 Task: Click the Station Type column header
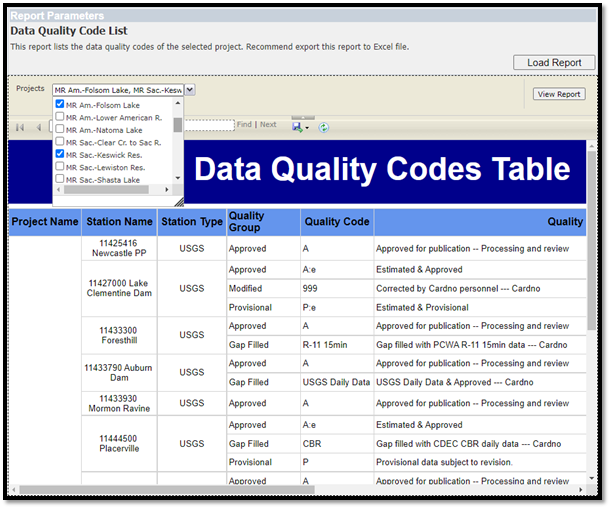[192, 222]
